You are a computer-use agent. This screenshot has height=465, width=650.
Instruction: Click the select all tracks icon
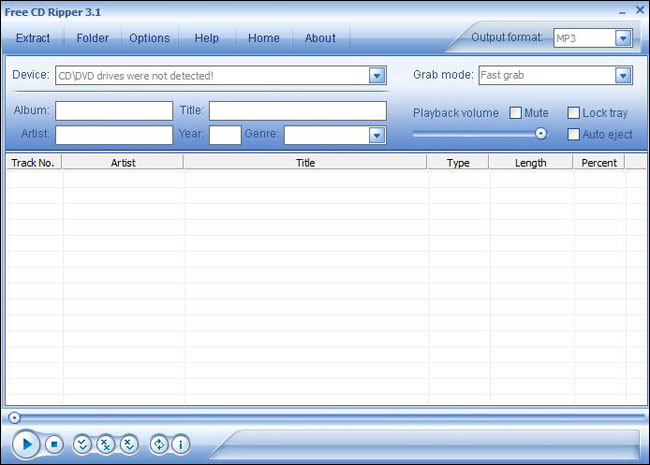click(83, 444)
